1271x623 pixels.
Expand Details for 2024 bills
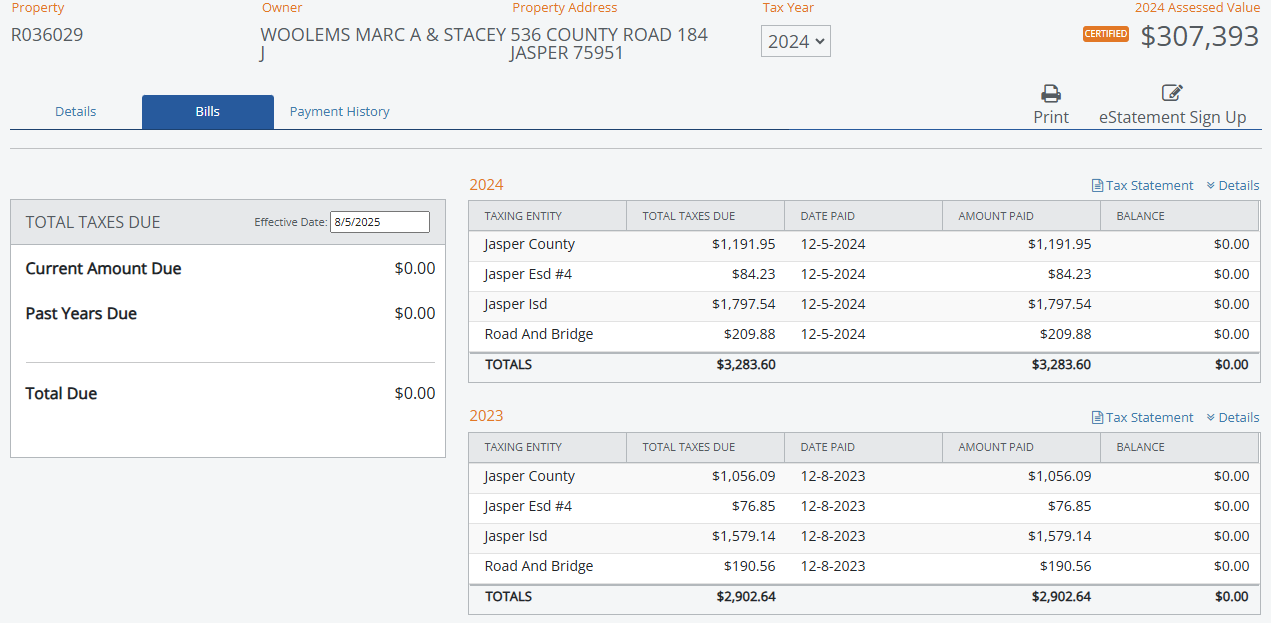(x=1238, y=185)
